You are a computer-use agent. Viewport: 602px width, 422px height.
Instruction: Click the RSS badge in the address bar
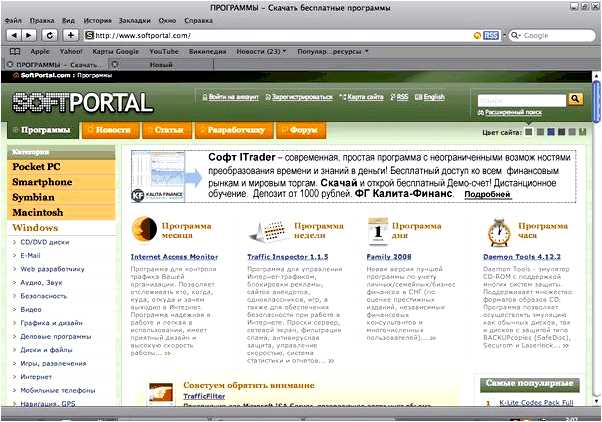pos(490,35)
